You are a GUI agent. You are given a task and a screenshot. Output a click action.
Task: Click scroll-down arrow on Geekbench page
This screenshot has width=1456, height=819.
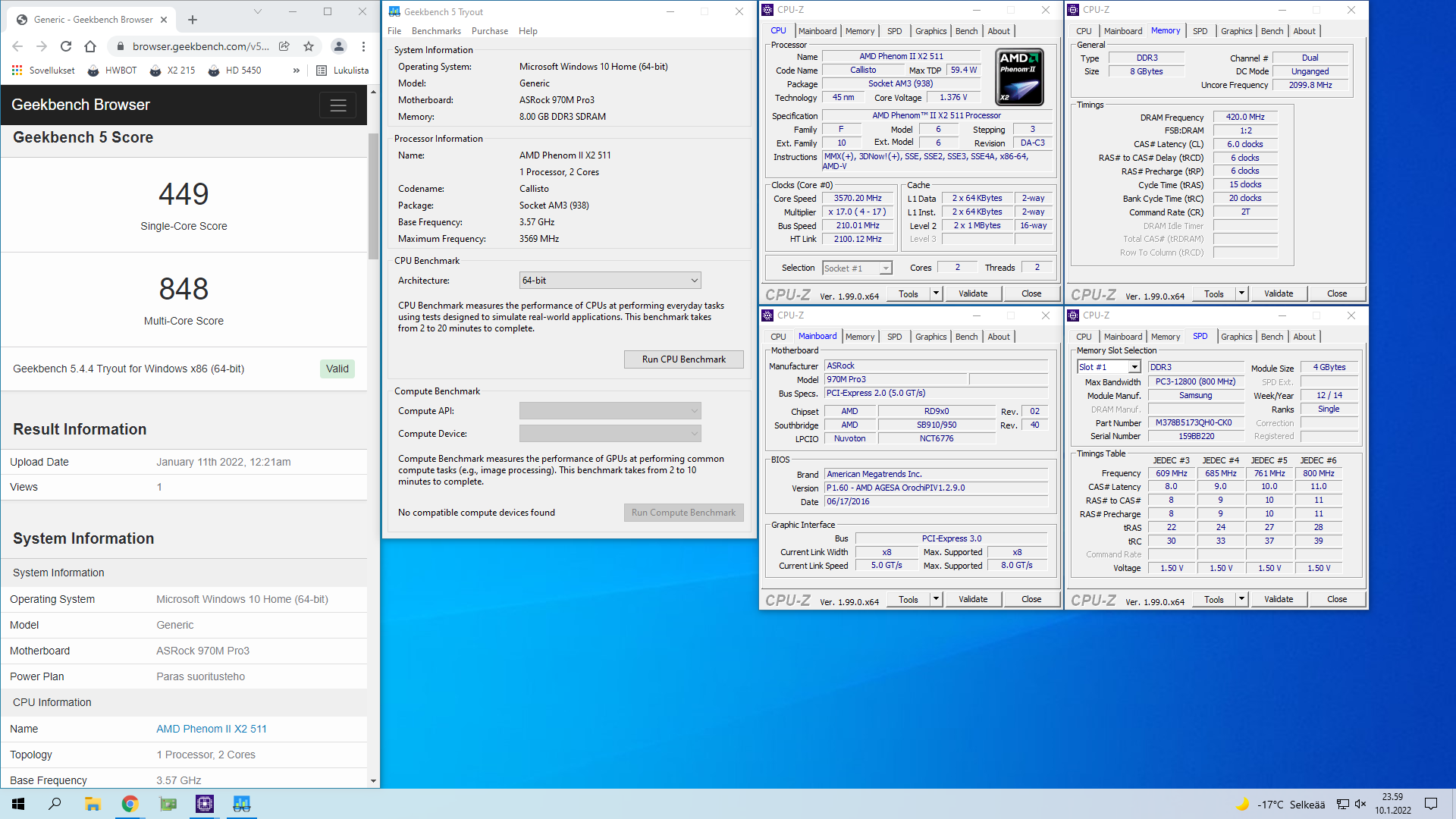[373, 780]
